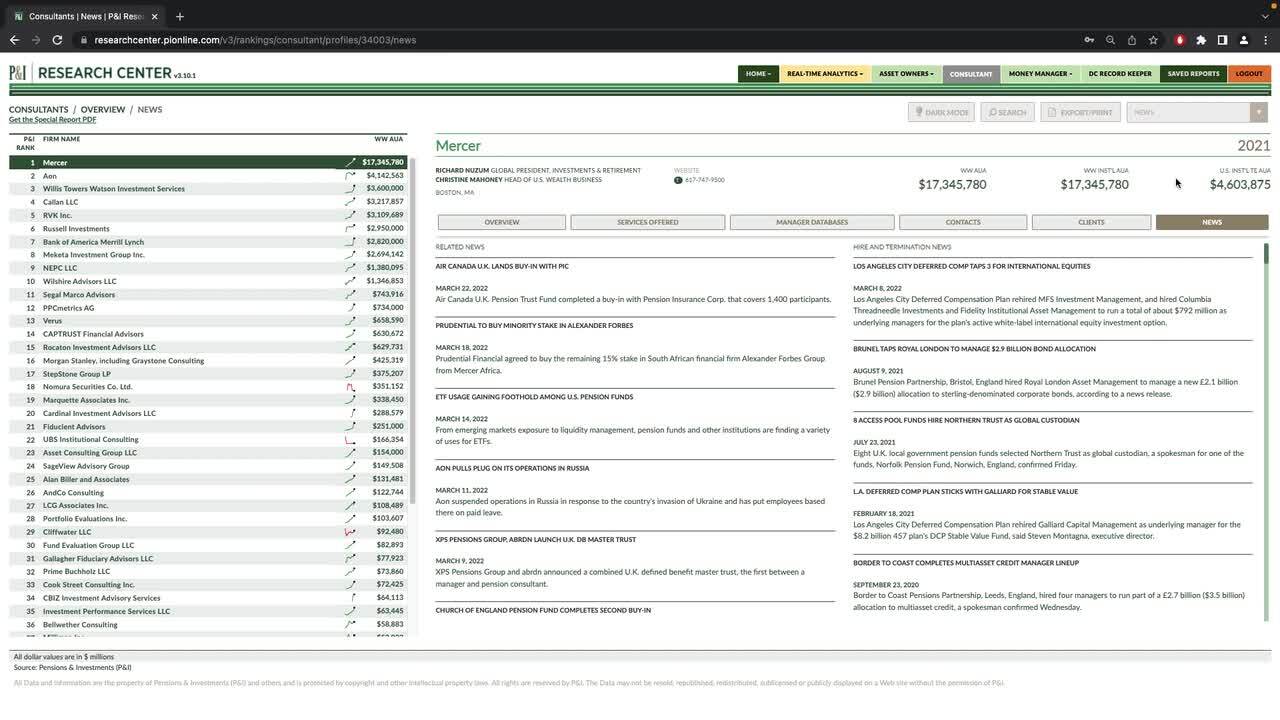Sort by the WW AUA column header
This screenshot has height=720, width=1280.
pyautogui.click(x=389, y=139)
